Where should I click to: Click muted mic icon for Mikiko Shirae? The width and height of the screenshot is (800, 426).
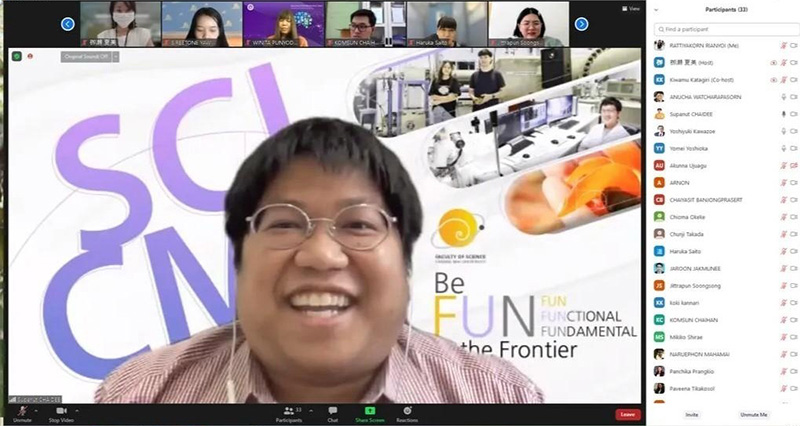pos(784,337)
